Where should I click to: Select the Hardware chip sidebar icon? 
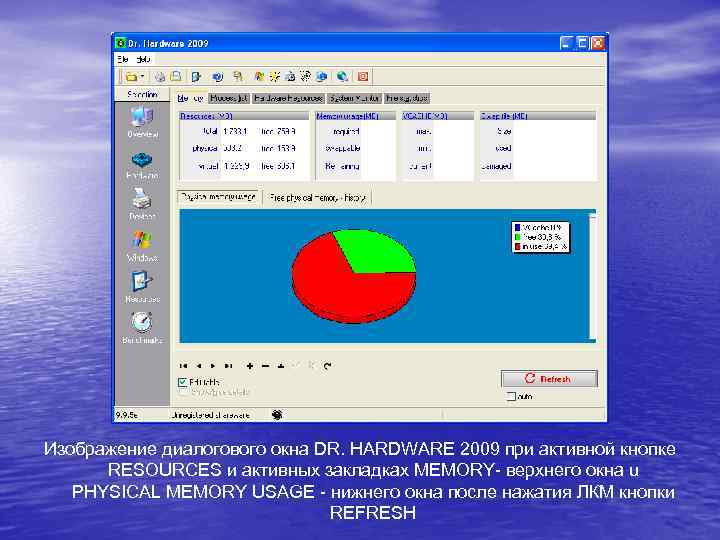(x=142, y=160)
